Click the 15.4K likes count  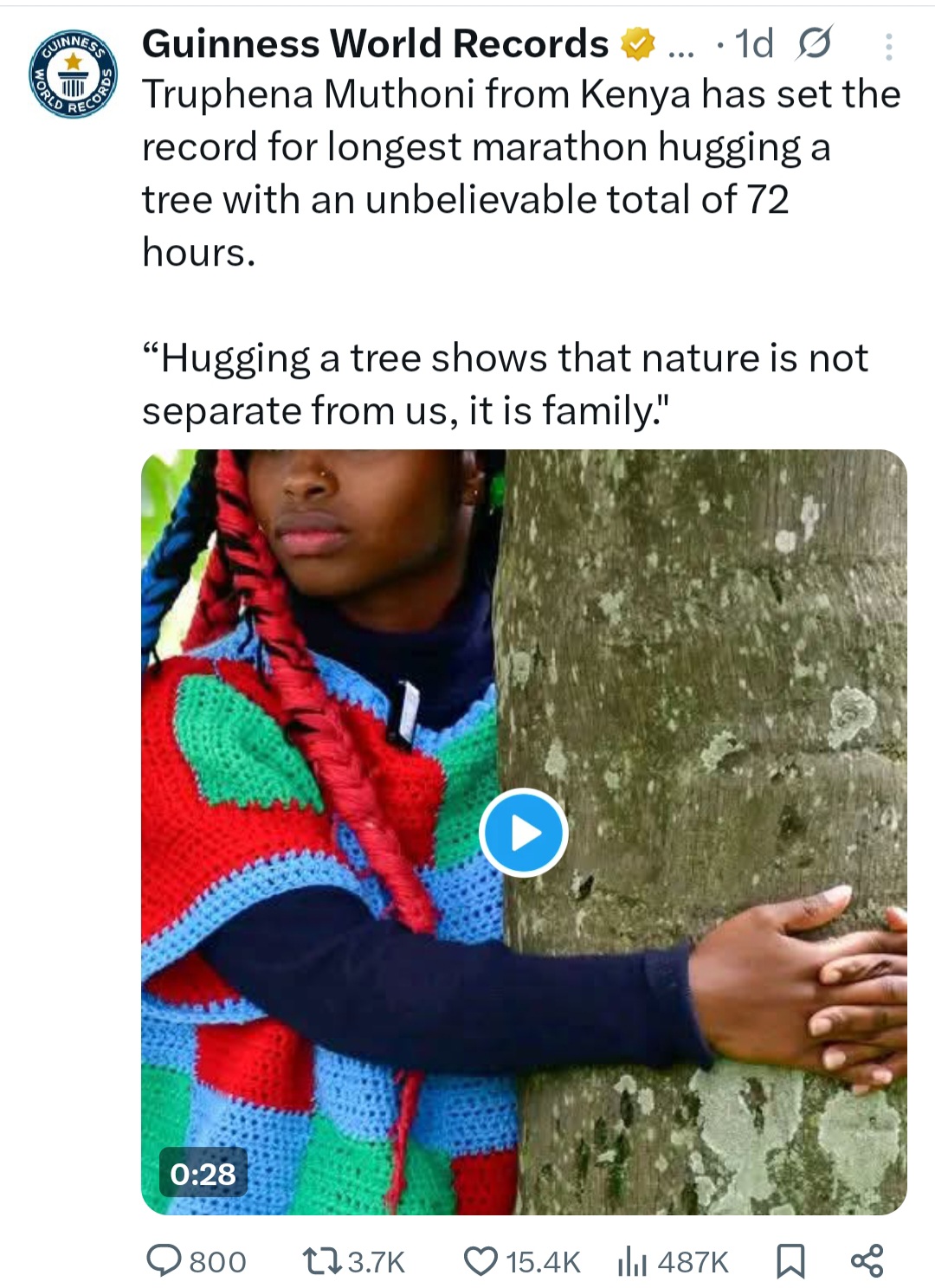coord(543,1262)
